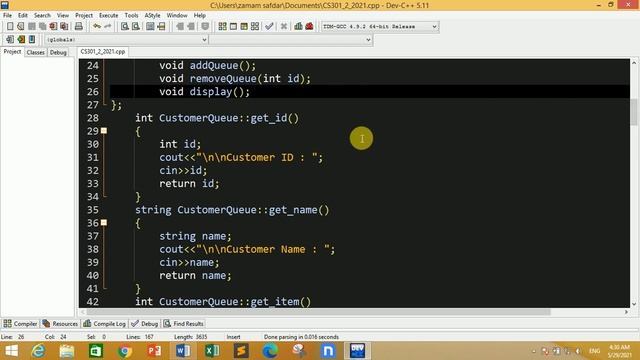Collapse the code fold at line 36
This screenshot has height=360, width=640.
tap(104, 223)
